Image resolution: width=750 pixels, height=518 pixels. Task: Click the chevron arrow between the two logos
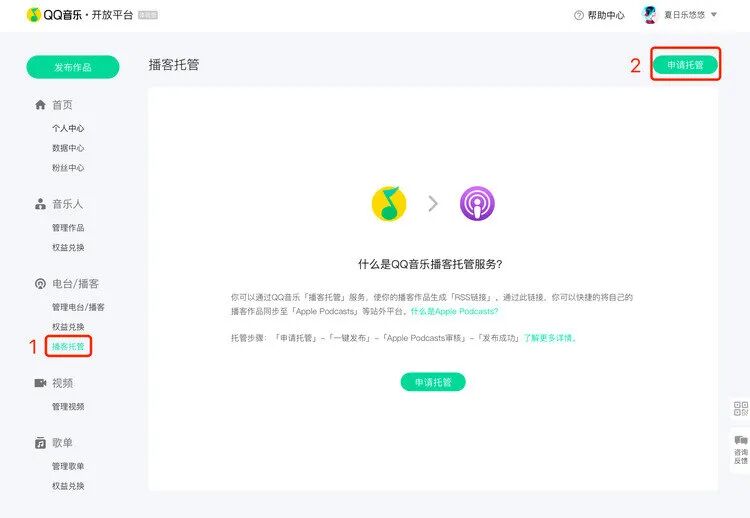433,204
